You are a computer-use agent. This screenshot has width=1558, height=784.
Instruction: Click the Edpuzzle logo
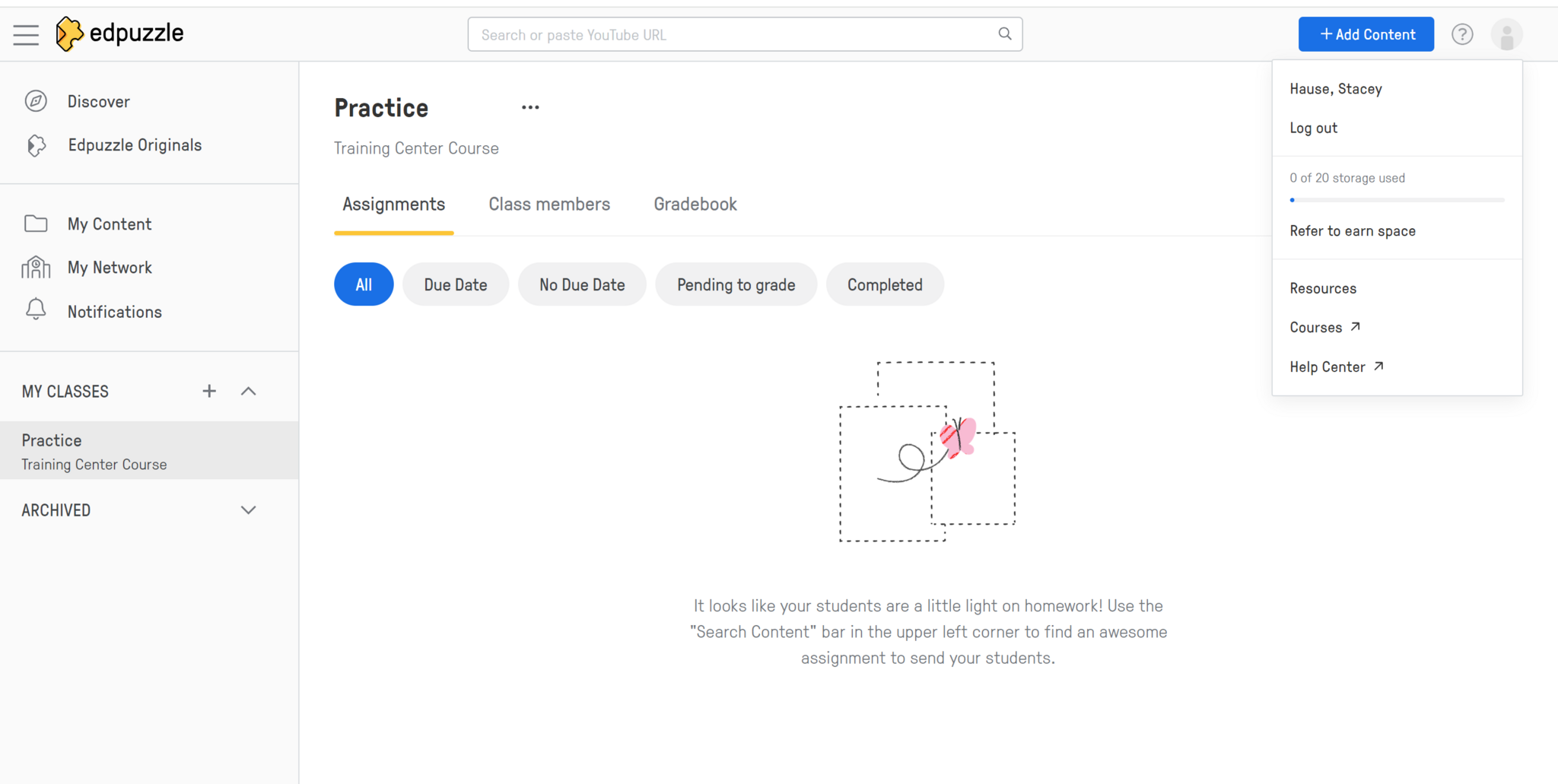click(120, 33)
